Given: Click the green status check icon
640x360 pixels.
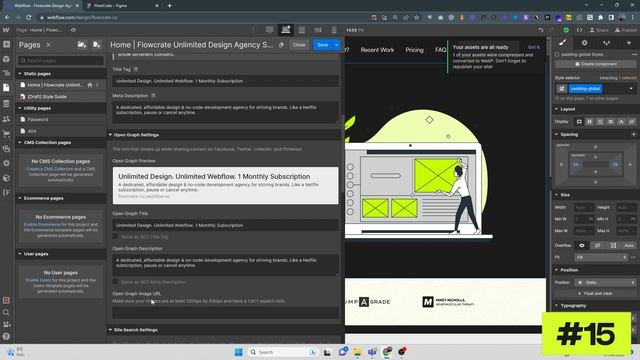Looking at the screenshot, I should (x=566, y=30).
